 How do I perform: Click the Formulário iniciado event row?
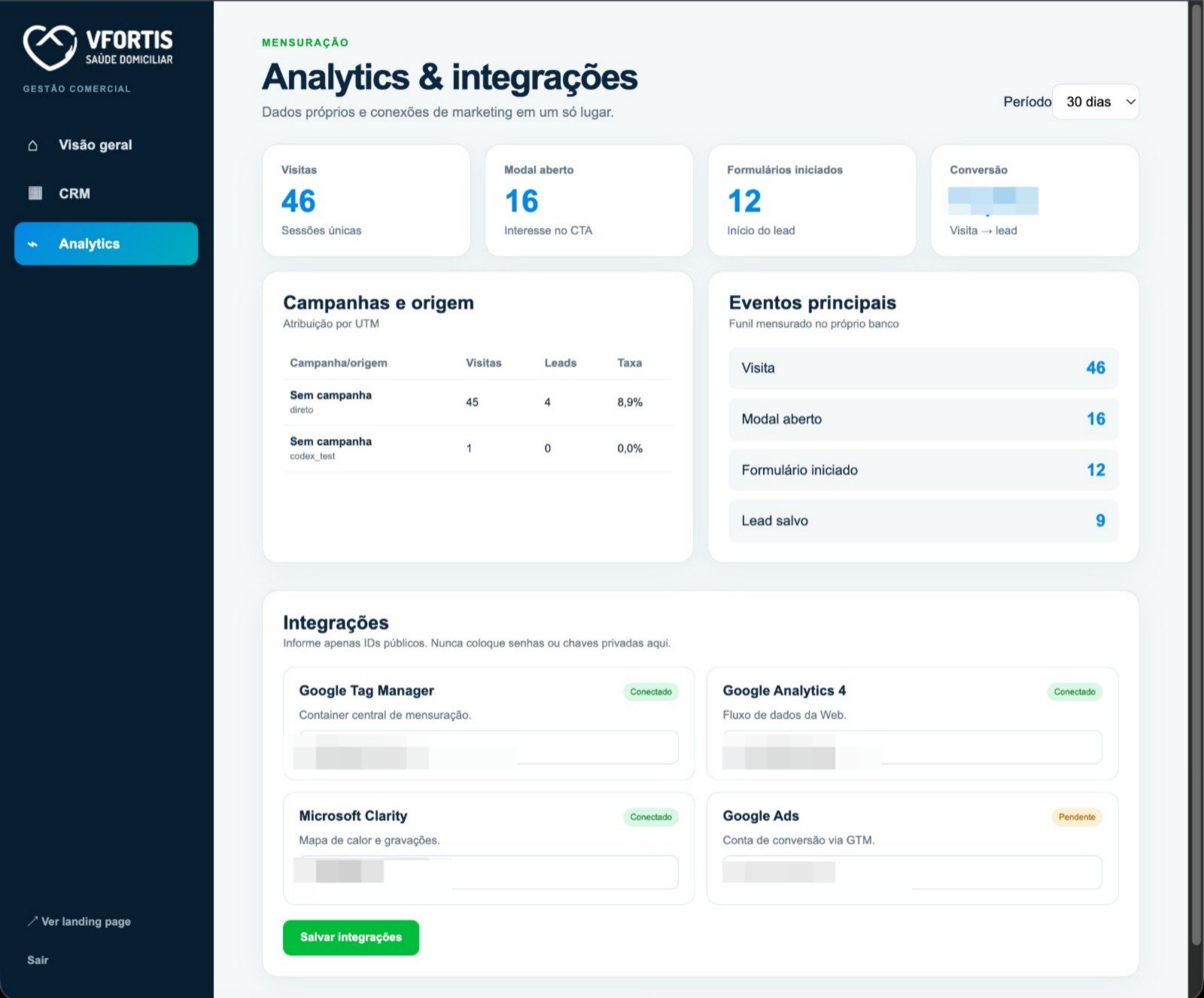point(923,470)
